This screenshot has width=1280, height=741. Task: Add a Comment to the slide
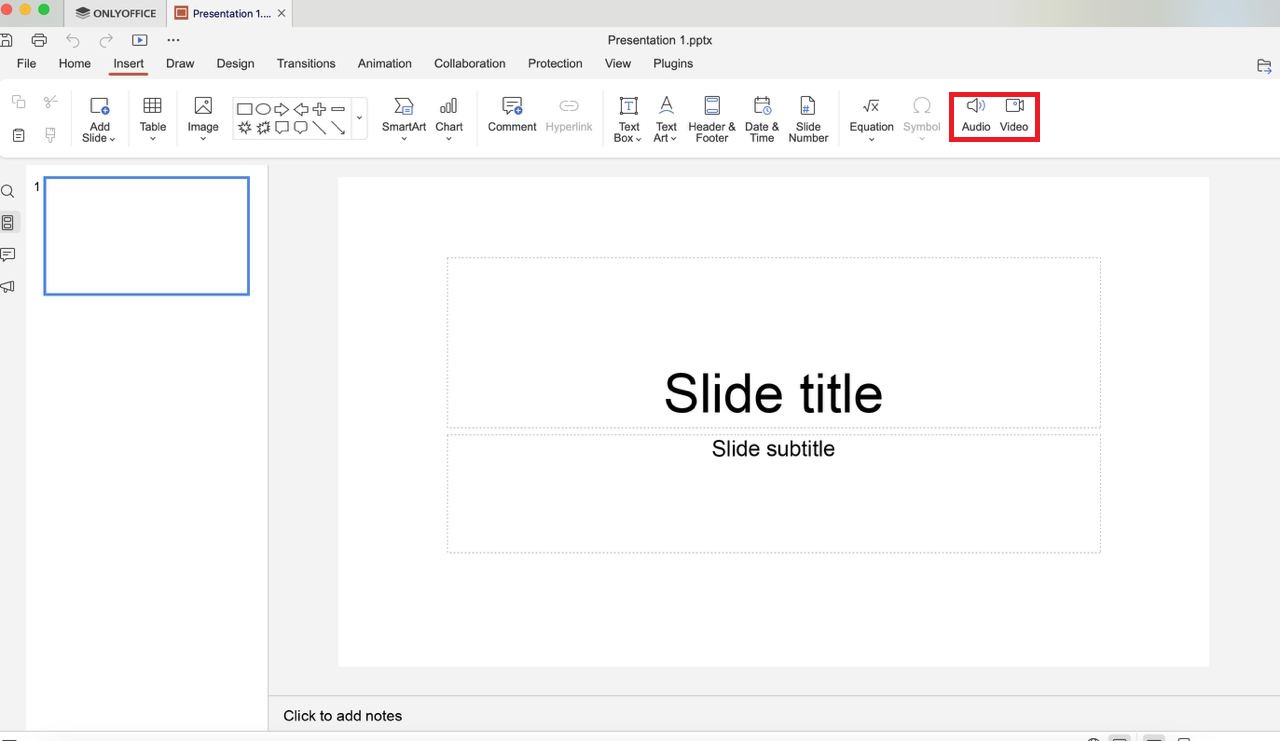[512, 115]
